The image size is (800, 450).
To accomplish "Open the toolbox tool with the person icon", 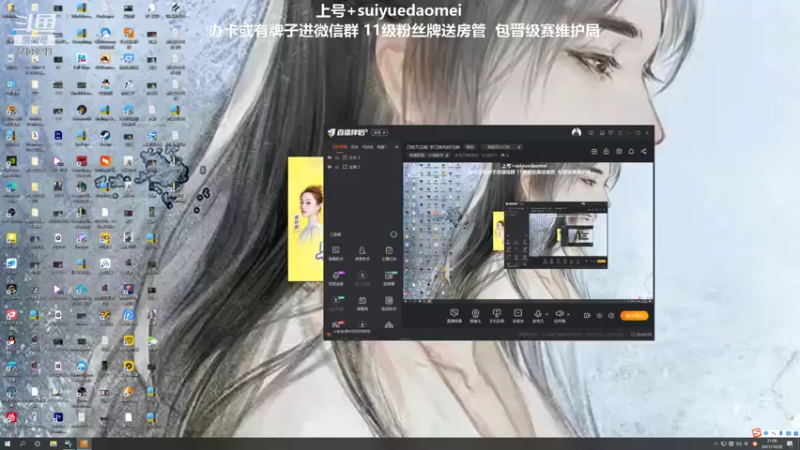I will pos(362,253).
